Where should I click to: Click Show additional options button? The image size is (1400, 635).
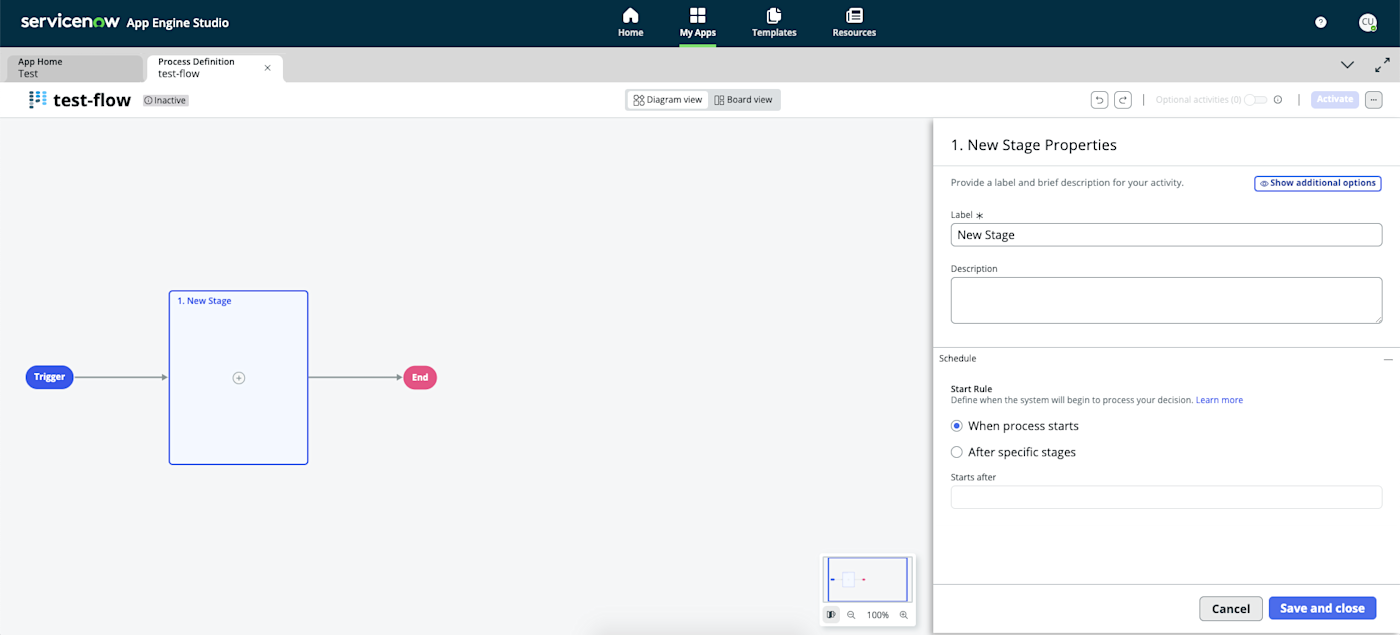coord(1318,183)
